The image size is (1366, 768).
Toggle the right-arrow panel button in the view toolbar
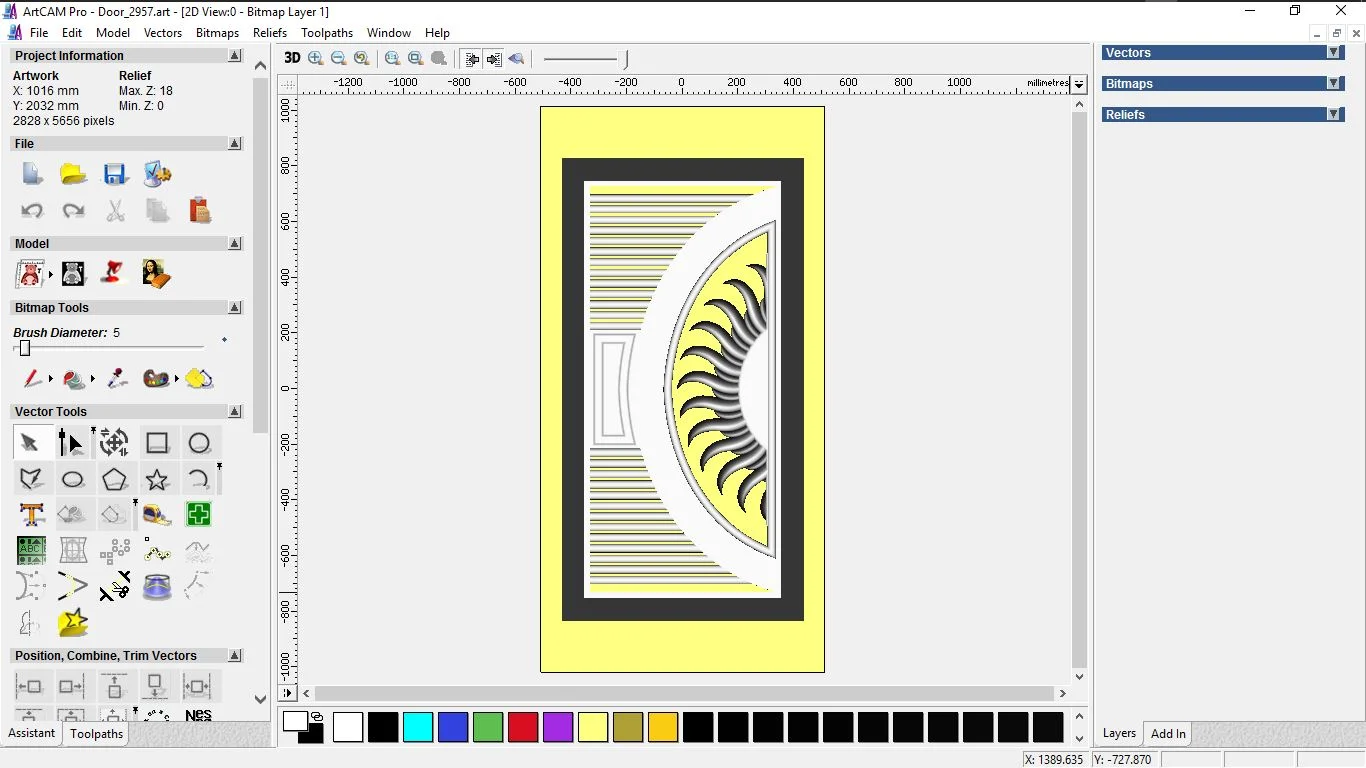point(494,59)
